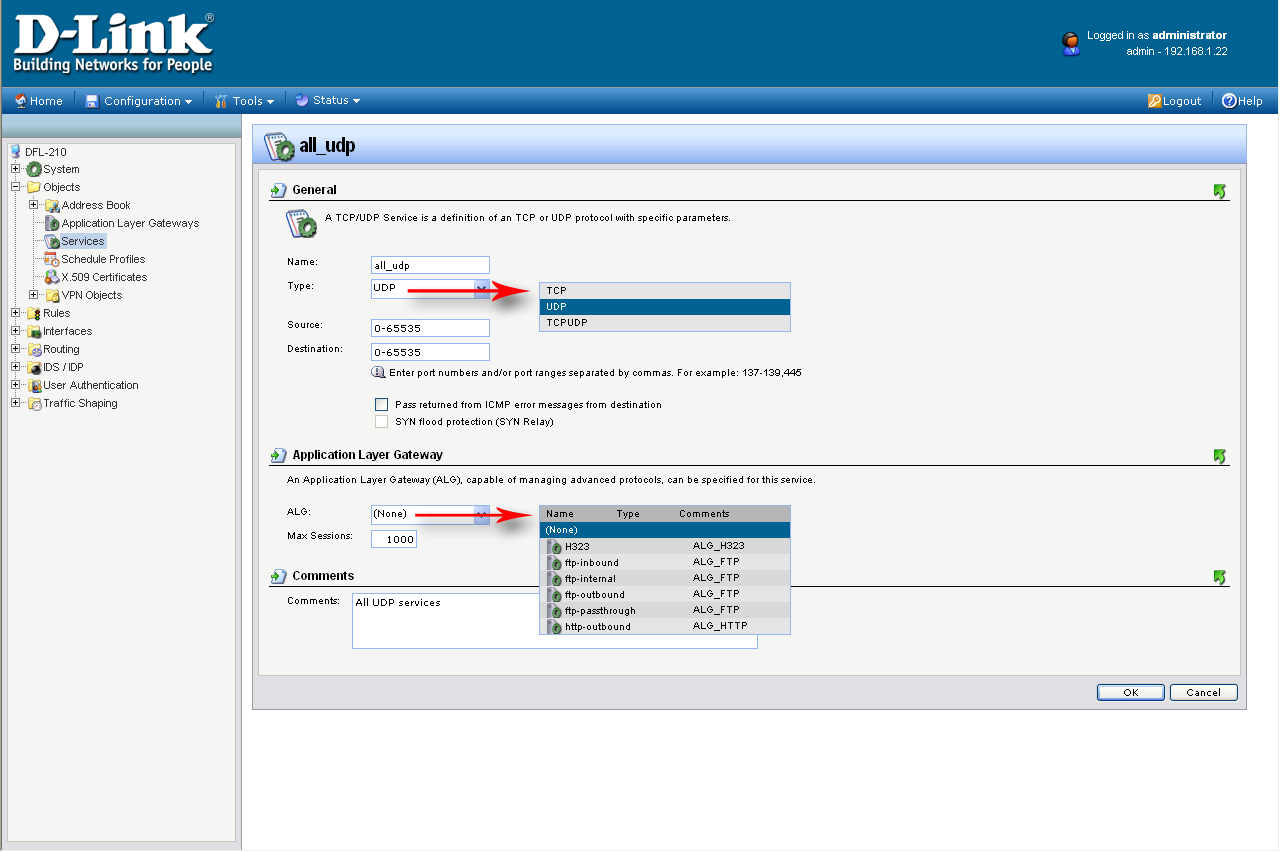Expand the User Authentication tree node
Viewport: 1280px width, 852px height.
16,385
